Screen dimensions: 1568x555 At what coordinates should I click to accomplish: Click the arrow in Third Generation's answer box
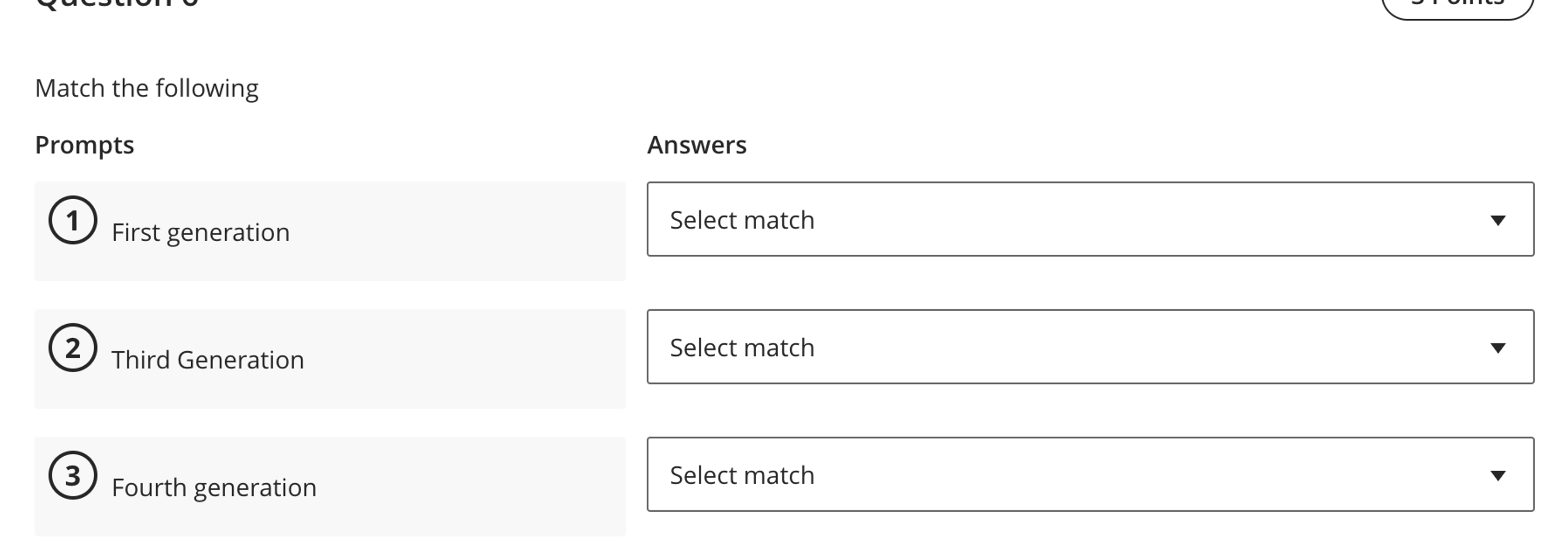point(1497,348)
